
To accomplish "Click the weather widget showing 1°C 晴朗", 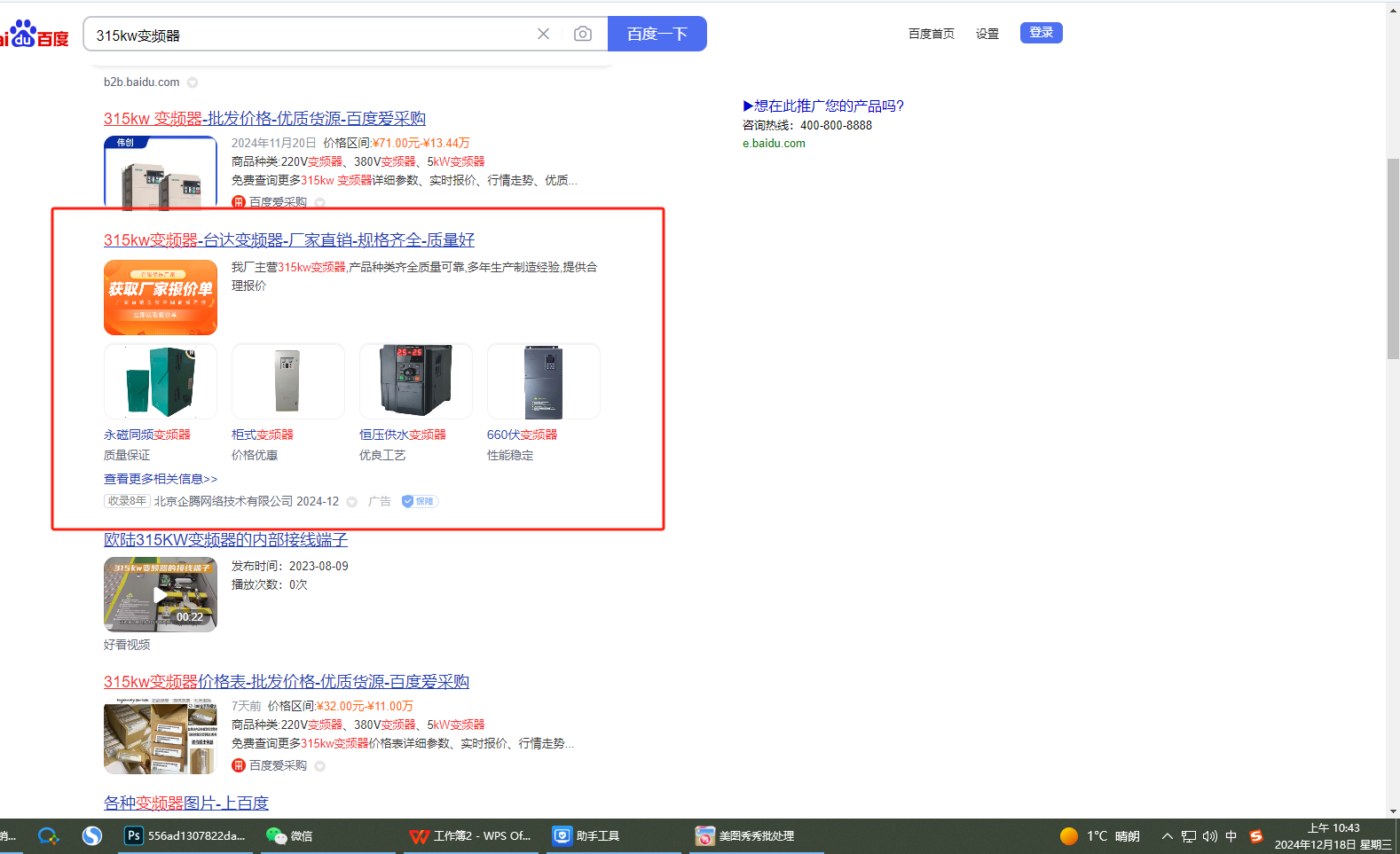I will 1100,835.
